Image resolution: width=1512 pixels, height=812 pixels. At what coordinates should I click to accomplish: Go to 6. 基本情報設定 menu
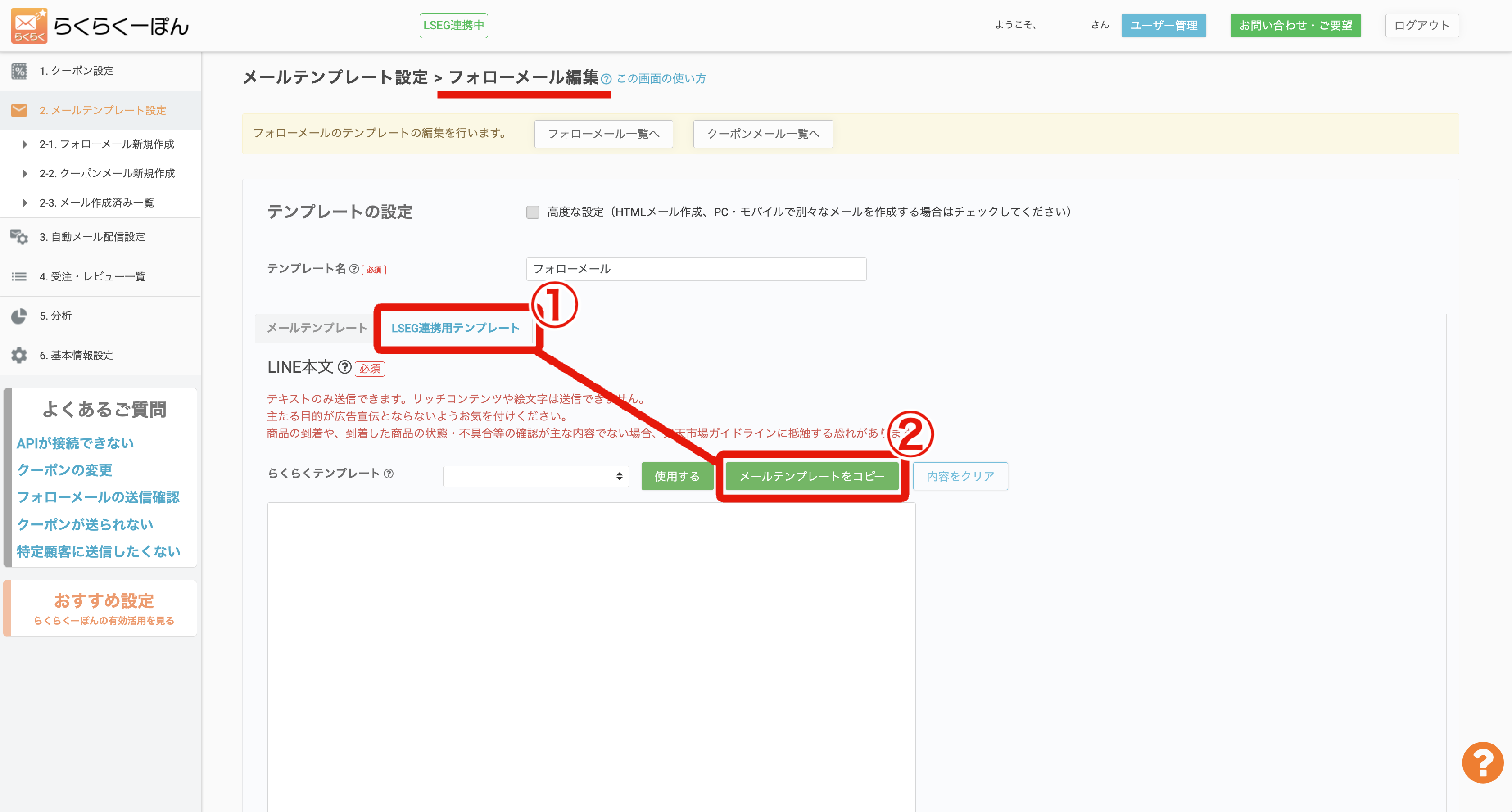100,355
